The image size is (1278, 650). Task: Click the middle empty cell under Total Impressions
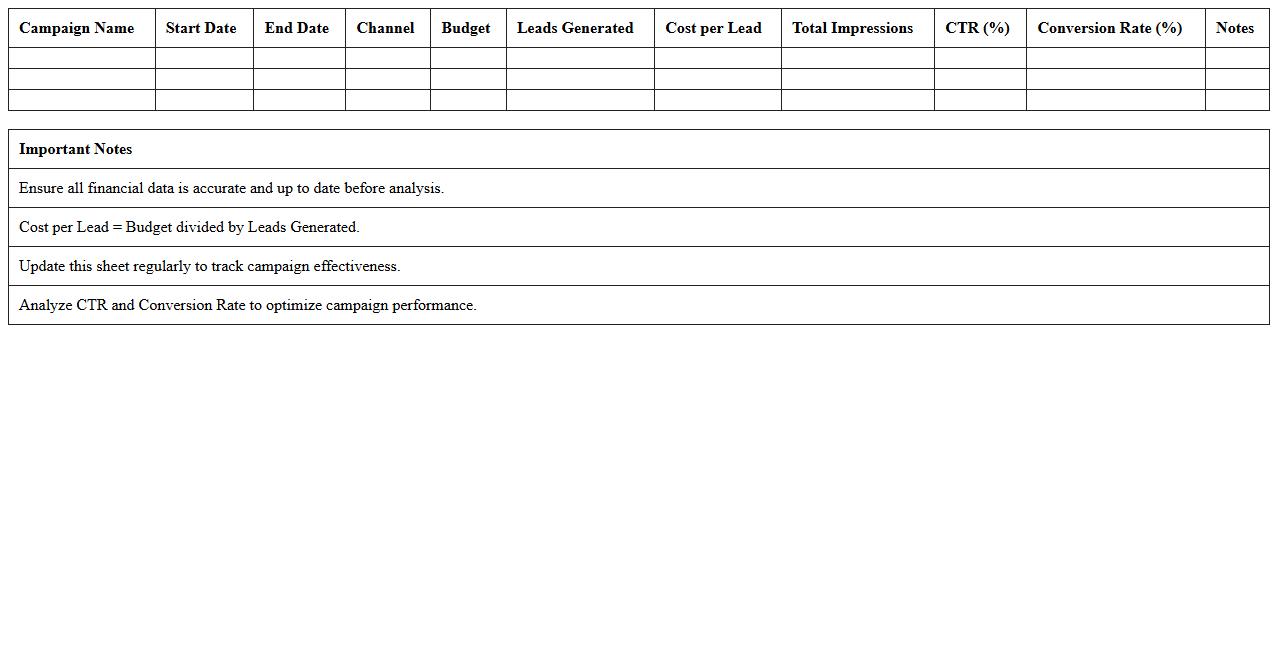click(857, 79)
